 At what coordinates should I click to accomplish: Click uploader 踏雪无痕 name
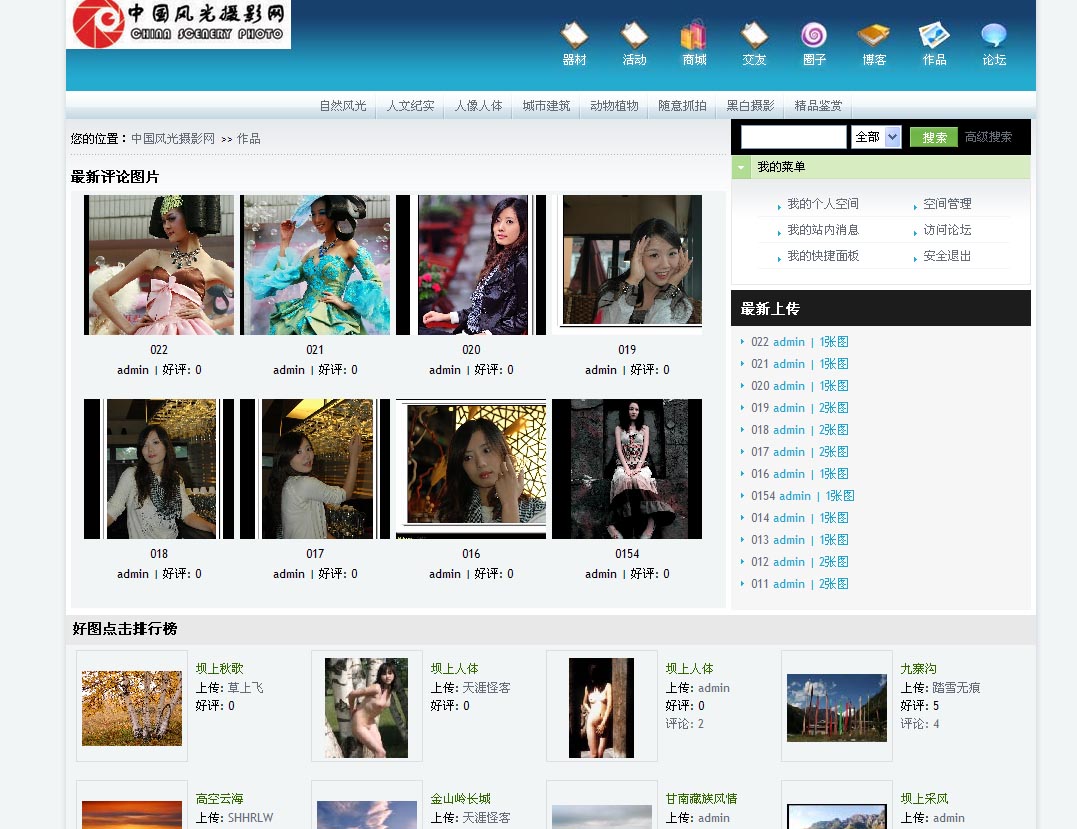click(956, 688)
